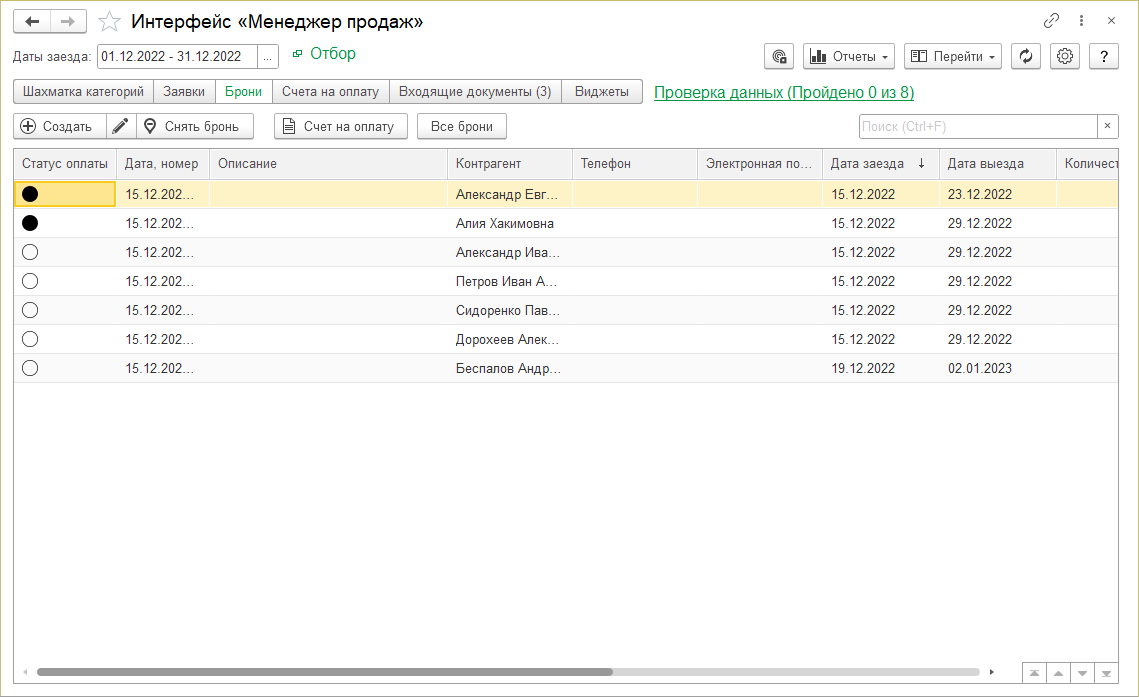Move down one row with the down arrow
The height and width of the screenshot is (697, 1139).
point(1082,674)
